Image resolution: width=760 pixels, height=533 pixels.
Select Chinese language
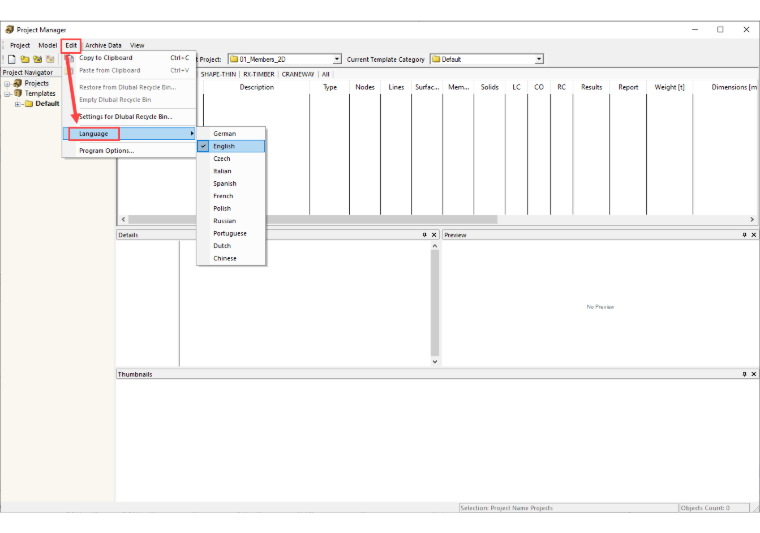point(231,258)
